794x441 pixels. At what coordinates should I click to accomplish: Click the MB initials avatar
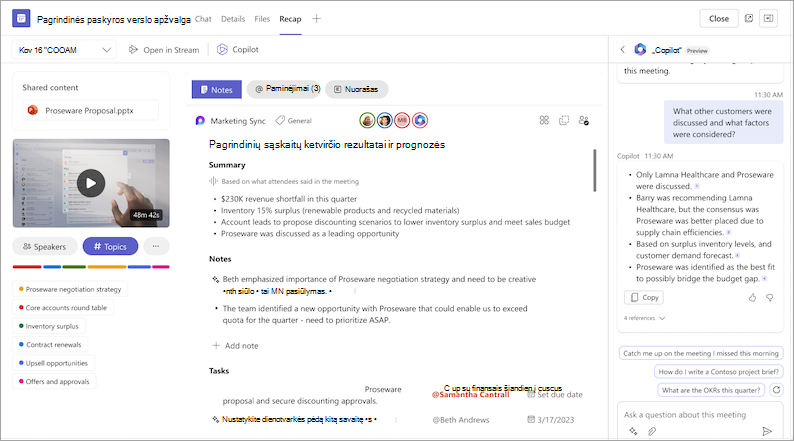402,120
